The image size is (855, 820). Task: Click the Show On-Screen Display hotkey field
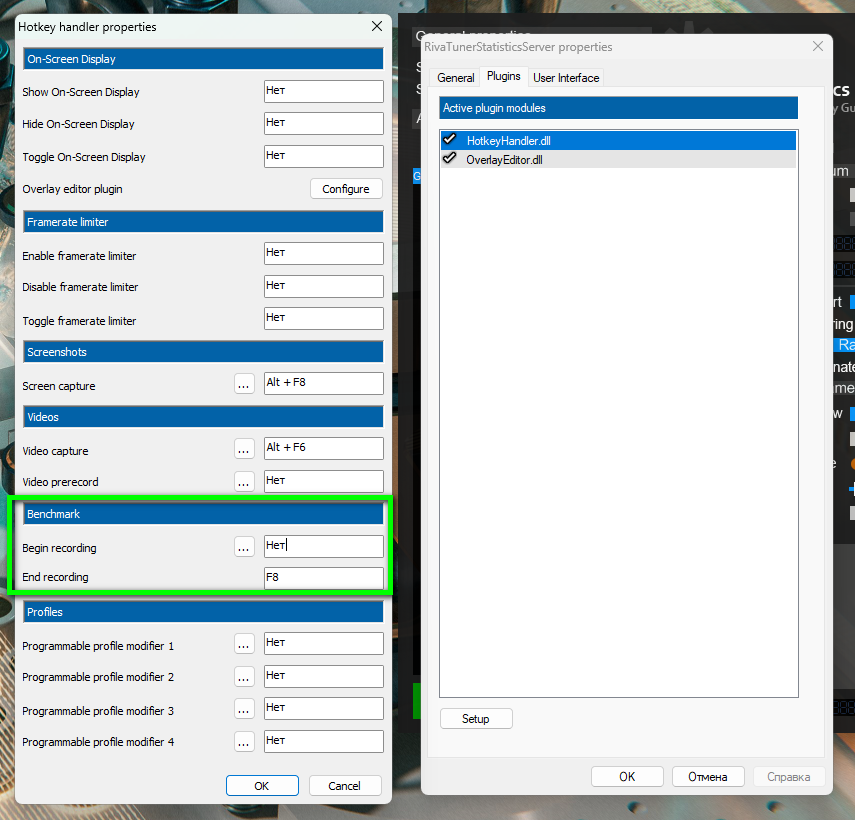(323, 92)
